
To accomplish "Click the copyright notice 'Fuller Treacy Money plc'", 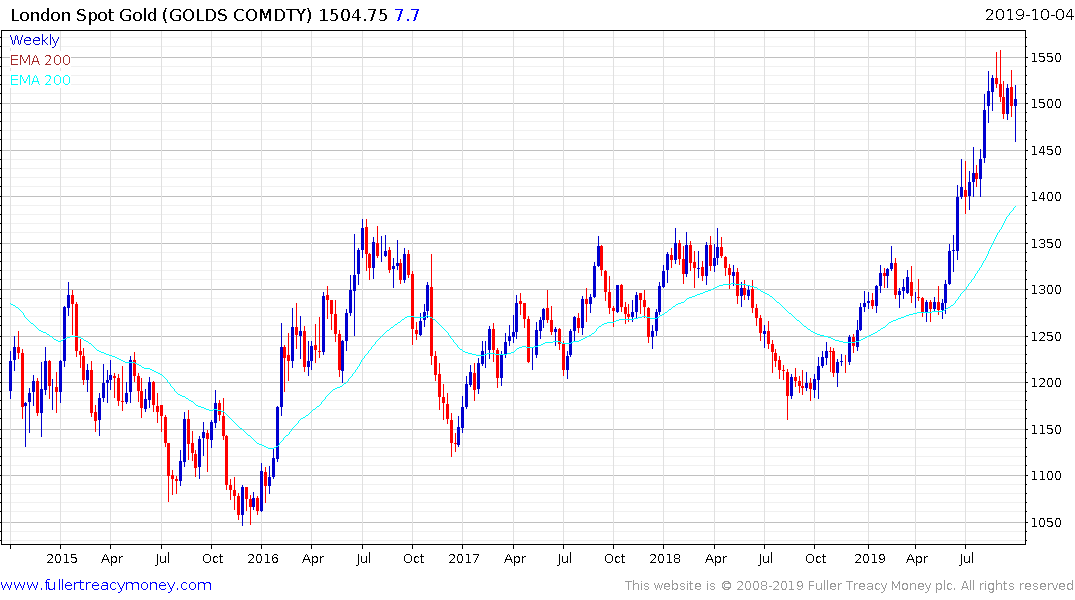I will pyautogui.click(x=882, y=586).
